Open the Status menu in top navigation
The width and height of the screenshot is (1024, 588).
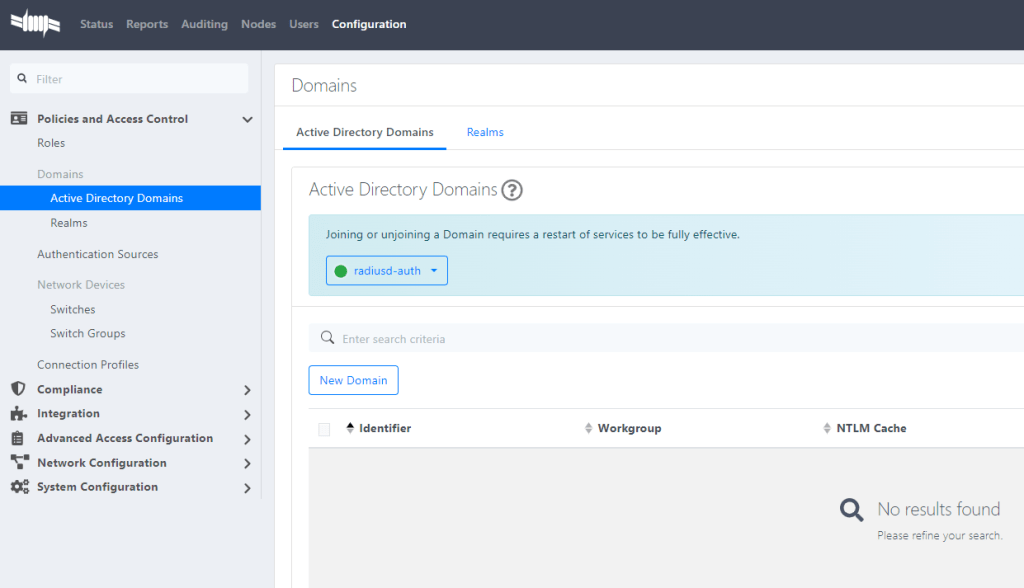coord(97,24)
